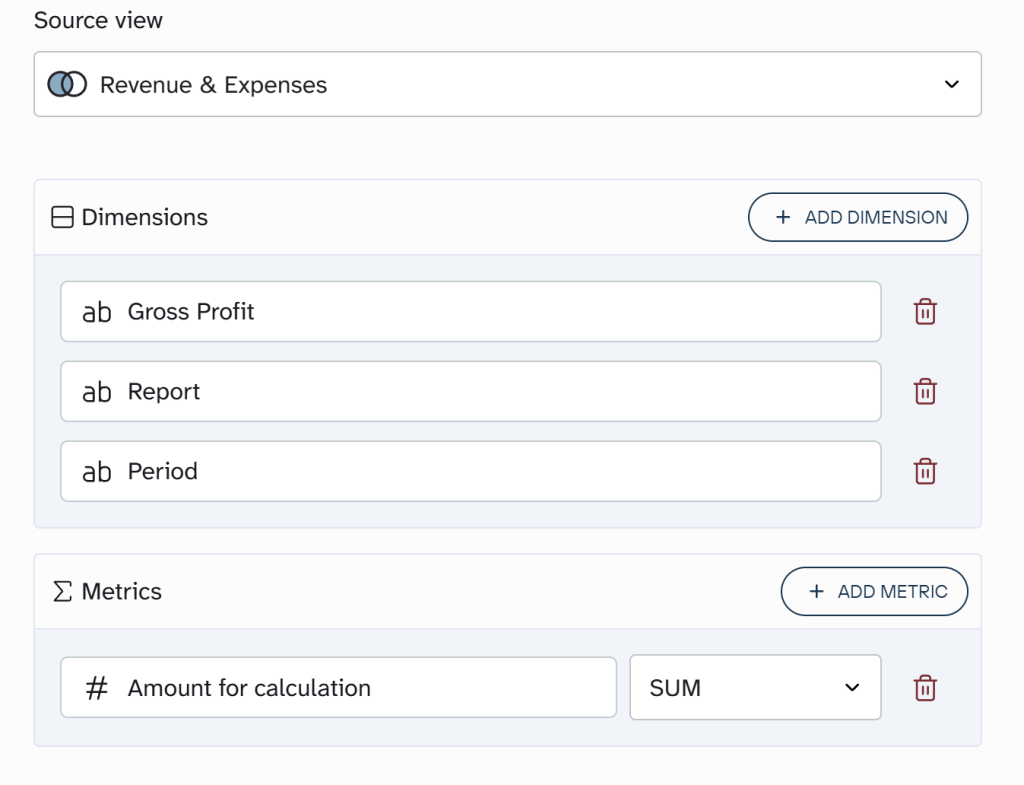The height and width of the screenshot is (785, 1024).
Task: Open the SUM aggregation dropdown
Action: (754, 687)
